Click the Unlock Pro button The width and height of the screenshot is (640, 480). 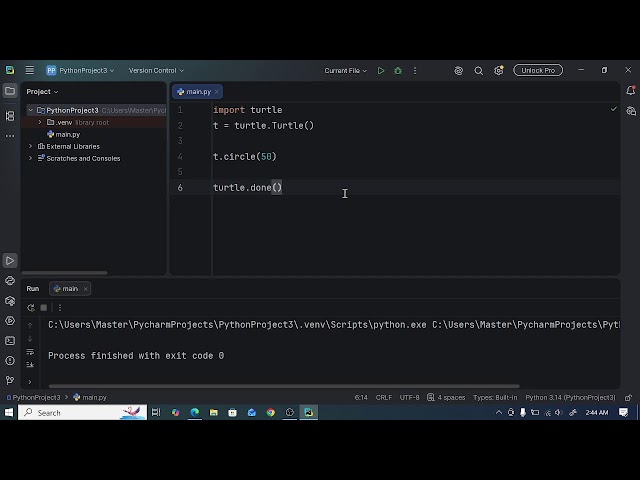tap(538, 70)
